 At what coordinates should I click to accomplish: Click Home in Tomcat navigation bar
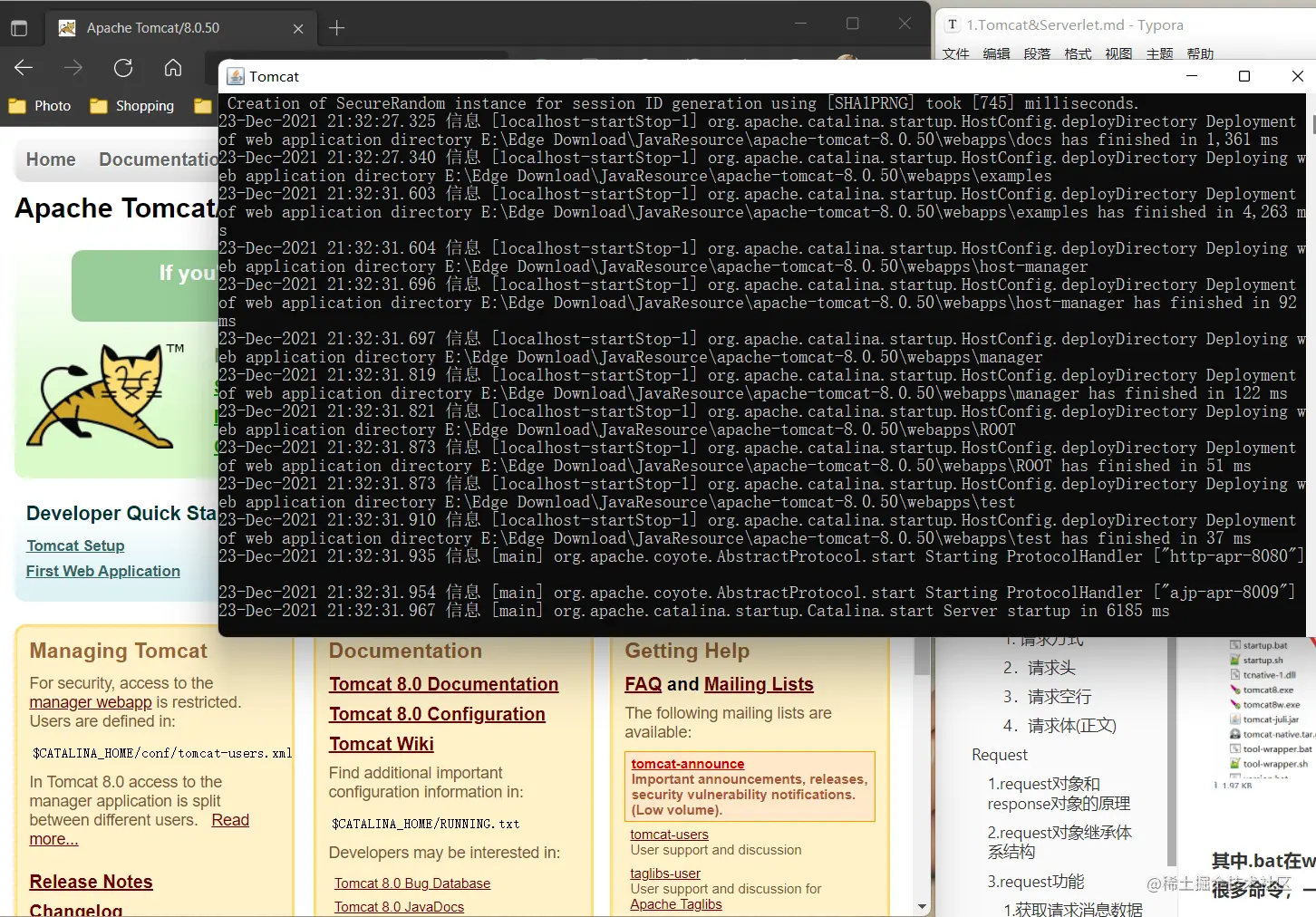pos(51,159)
